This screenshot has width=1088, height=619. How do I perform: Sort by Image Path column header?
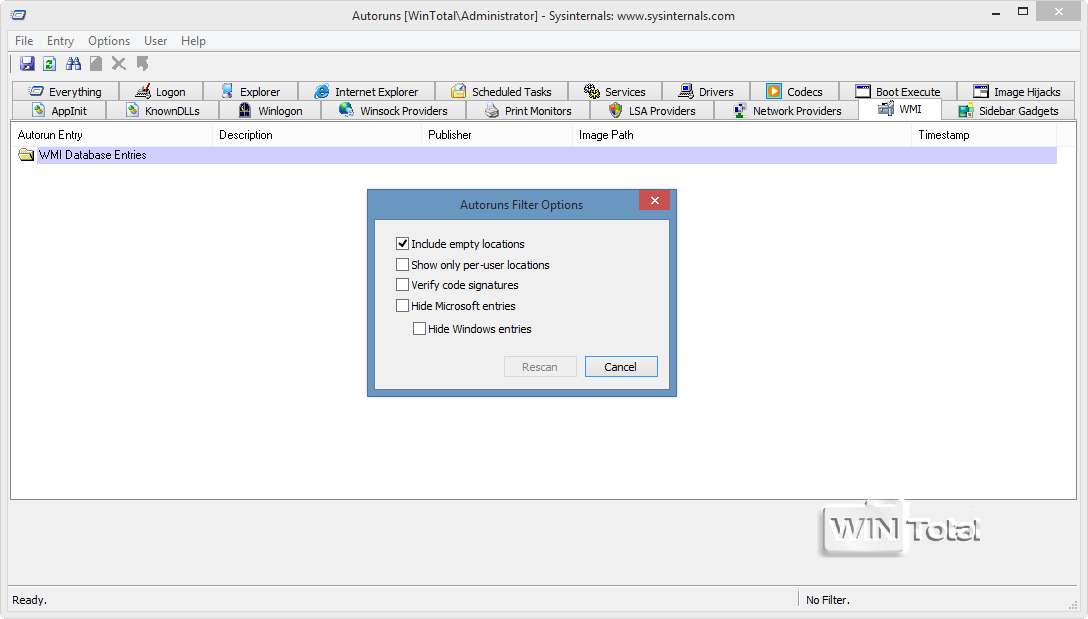[741, 135]
